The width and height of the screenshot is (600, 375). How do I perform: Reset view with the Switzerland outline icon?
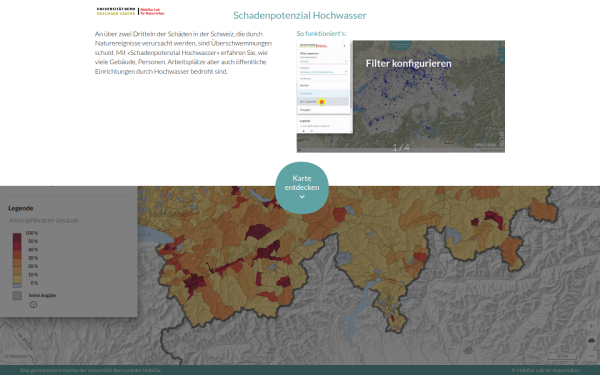(x=592, y=340)
